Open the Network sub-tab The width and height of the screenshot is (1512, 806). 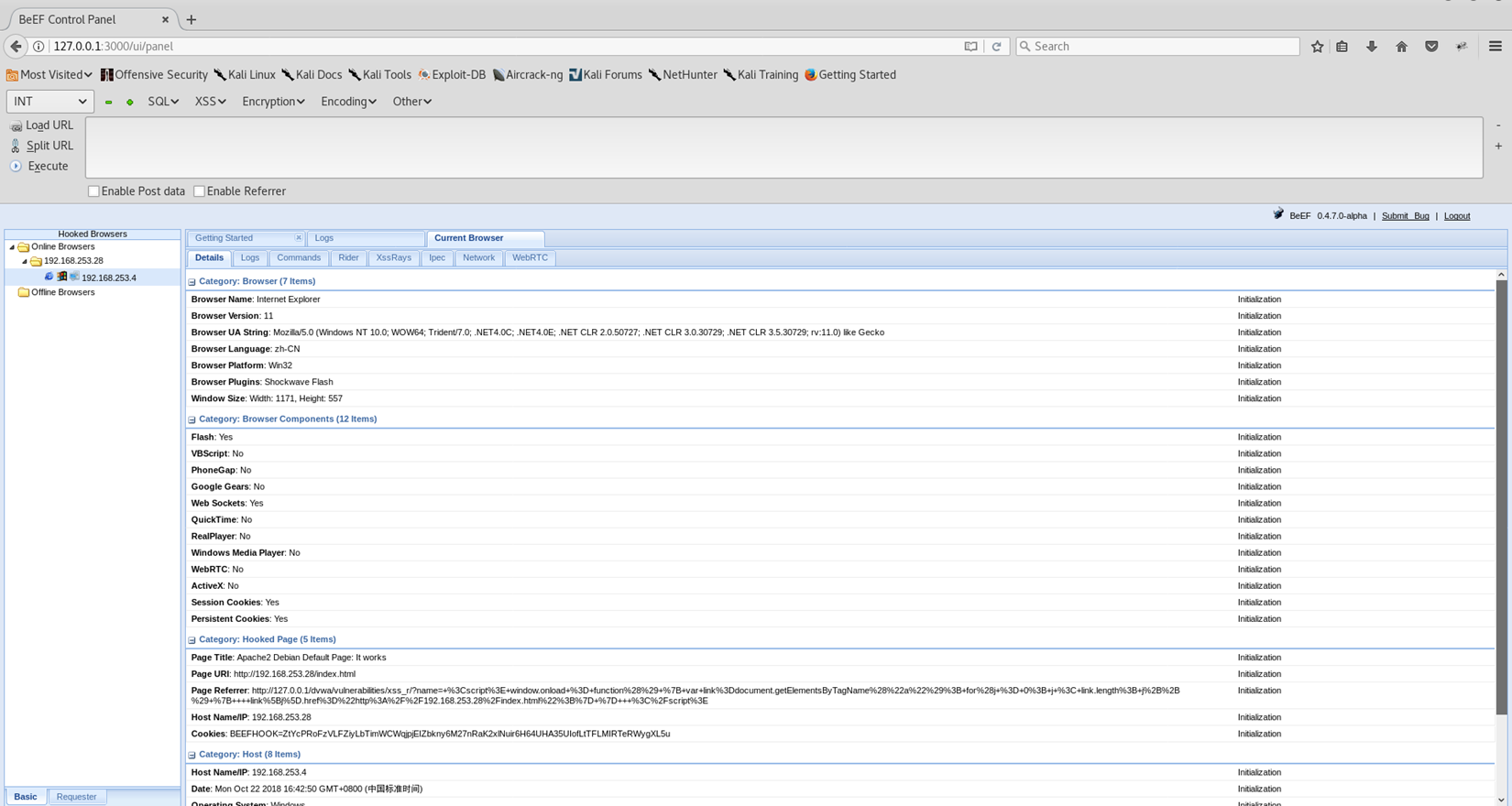click(478, 258)
